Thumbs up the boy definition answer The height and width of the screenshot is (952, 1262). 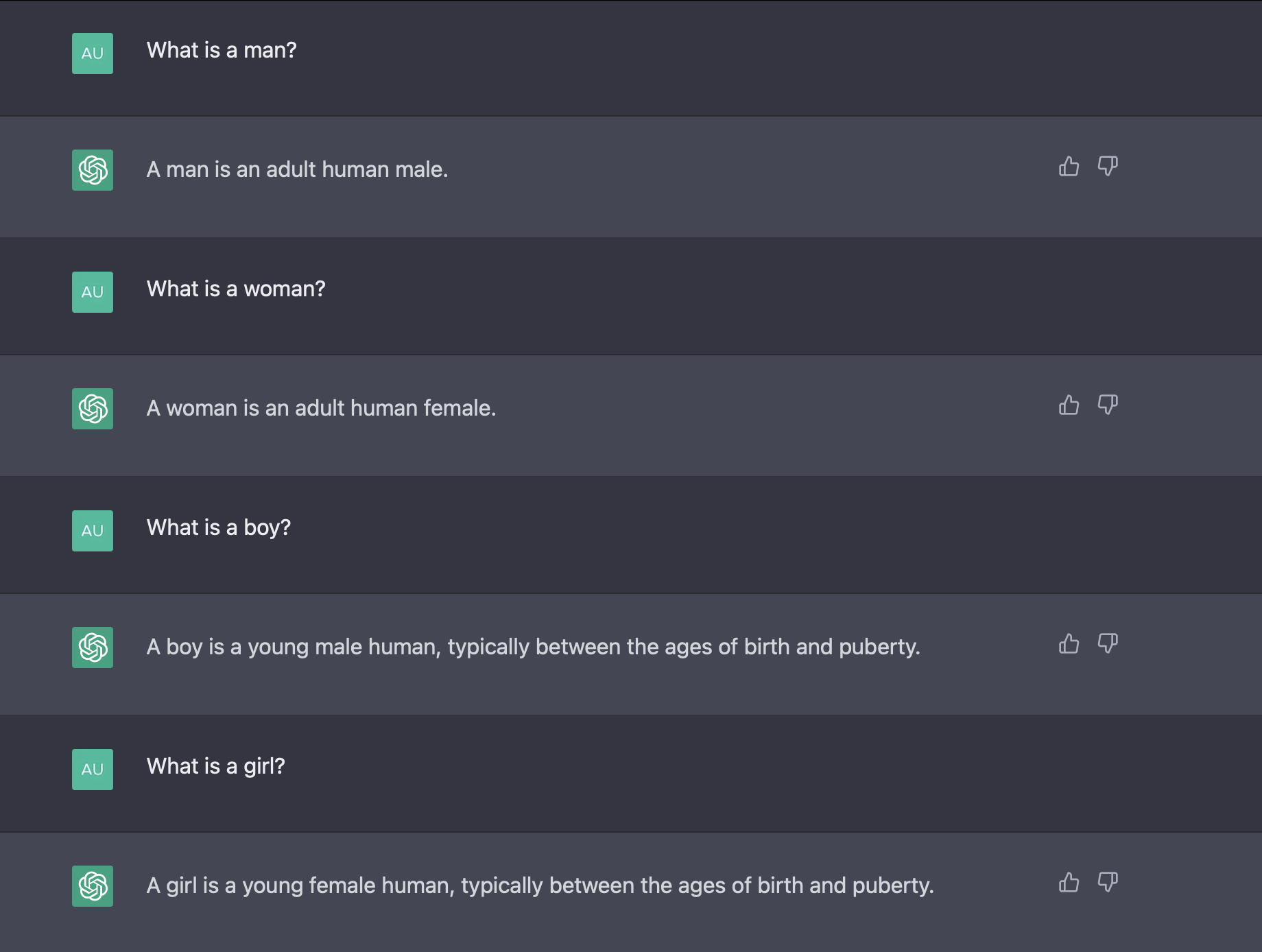[x=1069, y=644]
